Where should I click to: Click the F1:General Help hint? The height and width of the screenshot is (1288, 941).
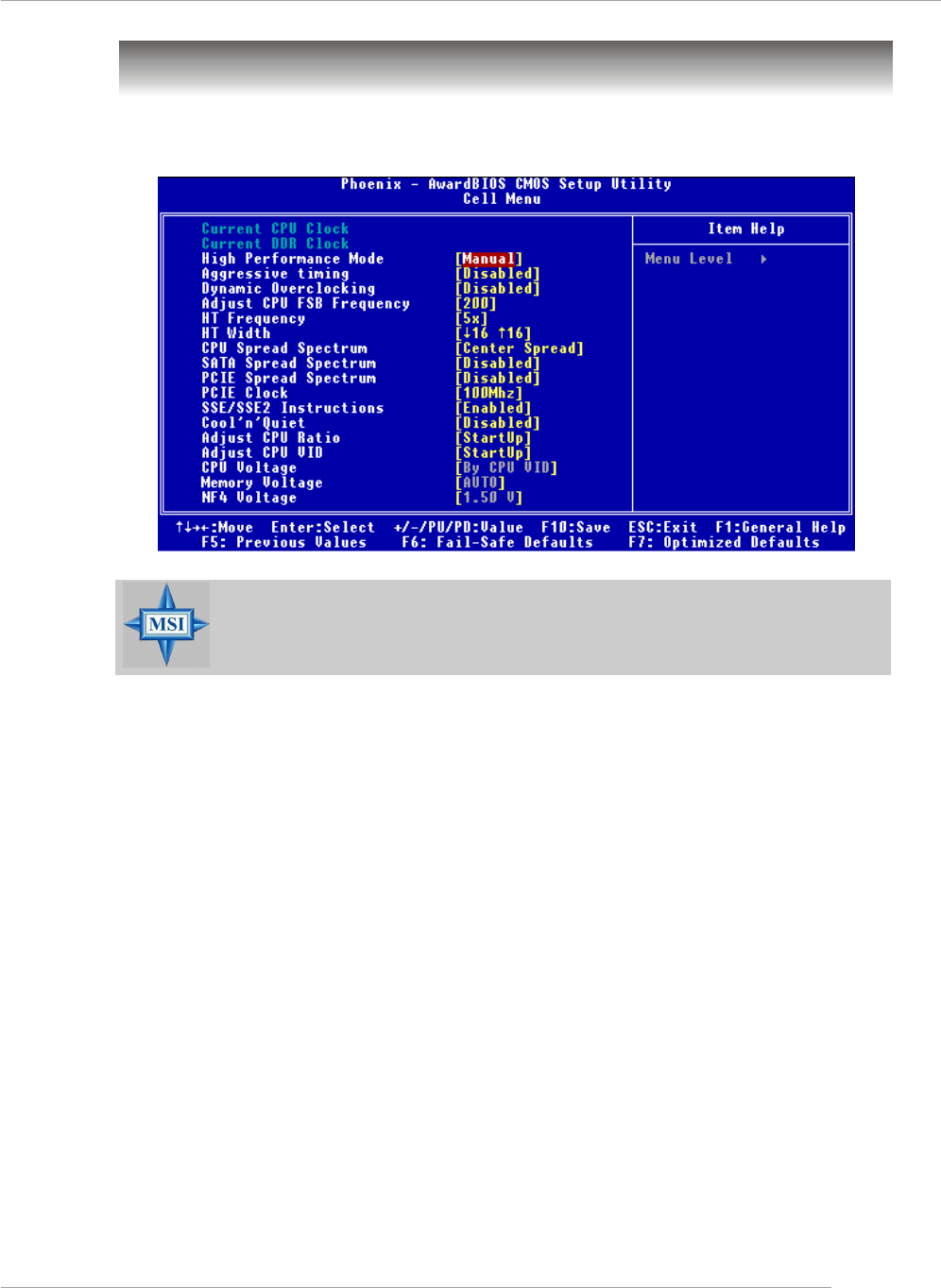pyautogui.click(x=780, y=528)
